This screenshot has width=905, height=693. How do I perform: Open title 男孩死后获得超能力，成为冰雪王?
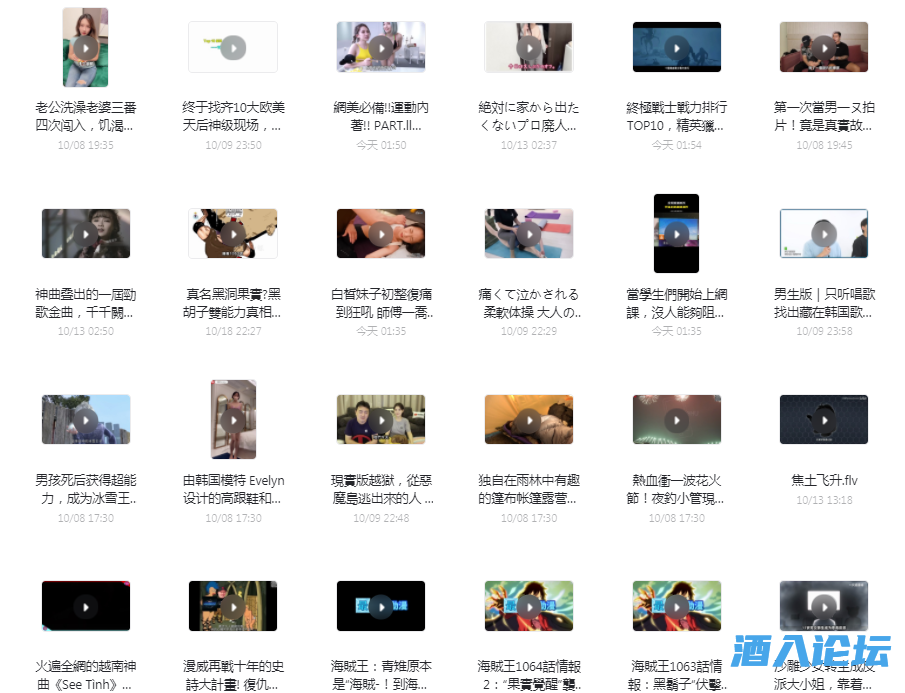coord(85,489)
